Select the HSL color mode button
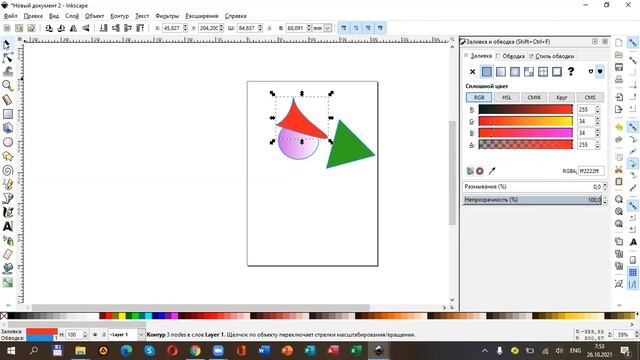 (507, 98)
